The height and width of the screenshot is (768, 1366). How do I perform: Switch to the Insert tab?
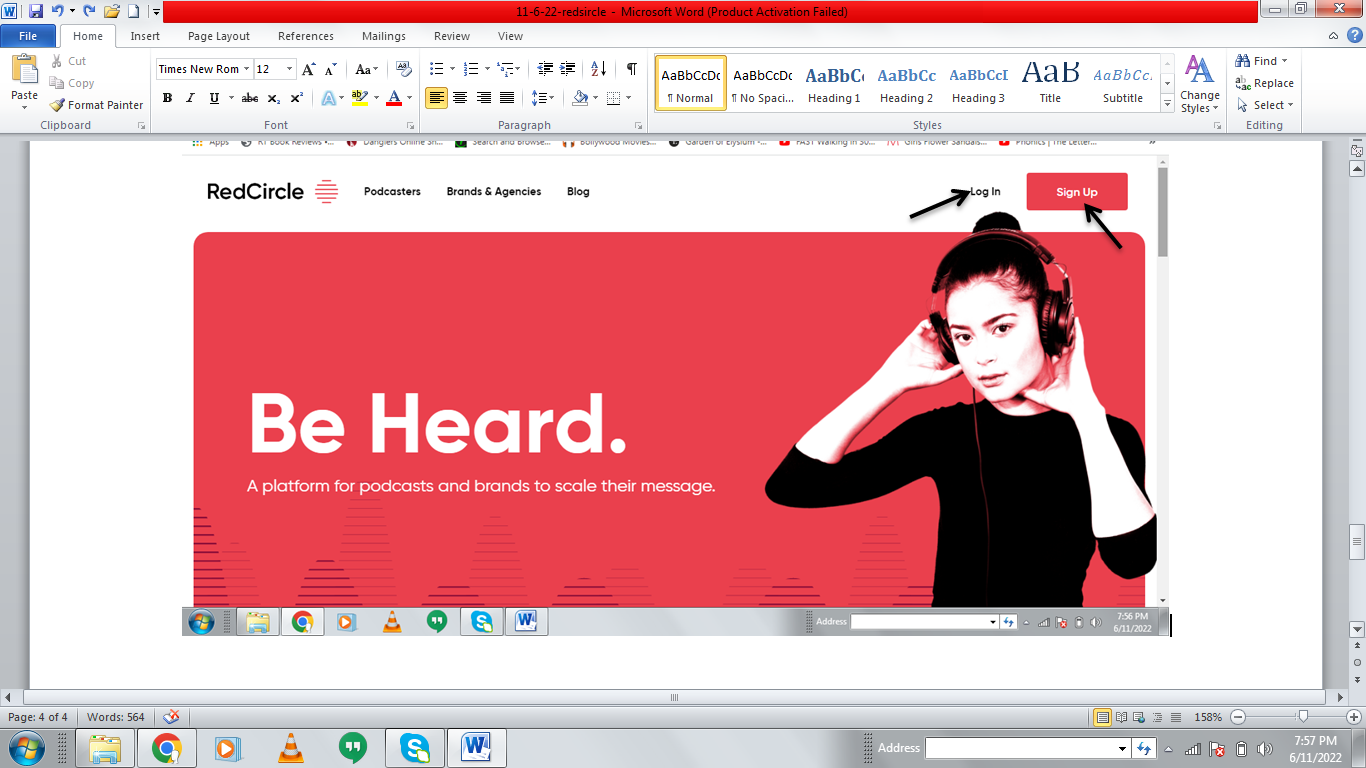[145, 36]
